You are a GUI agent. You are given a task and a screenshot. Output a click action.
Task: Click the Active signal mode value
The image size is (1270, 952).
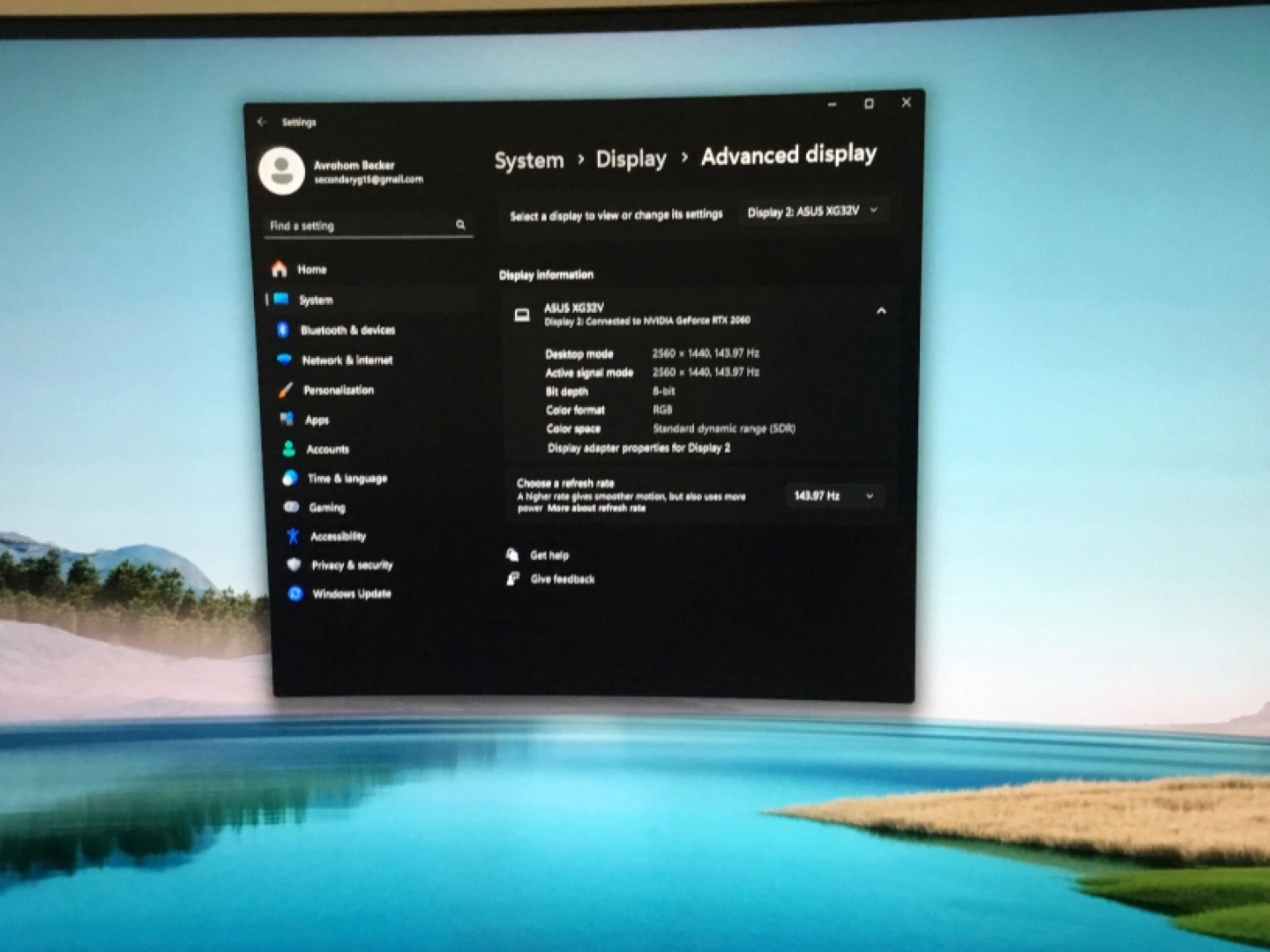(706, 372)
